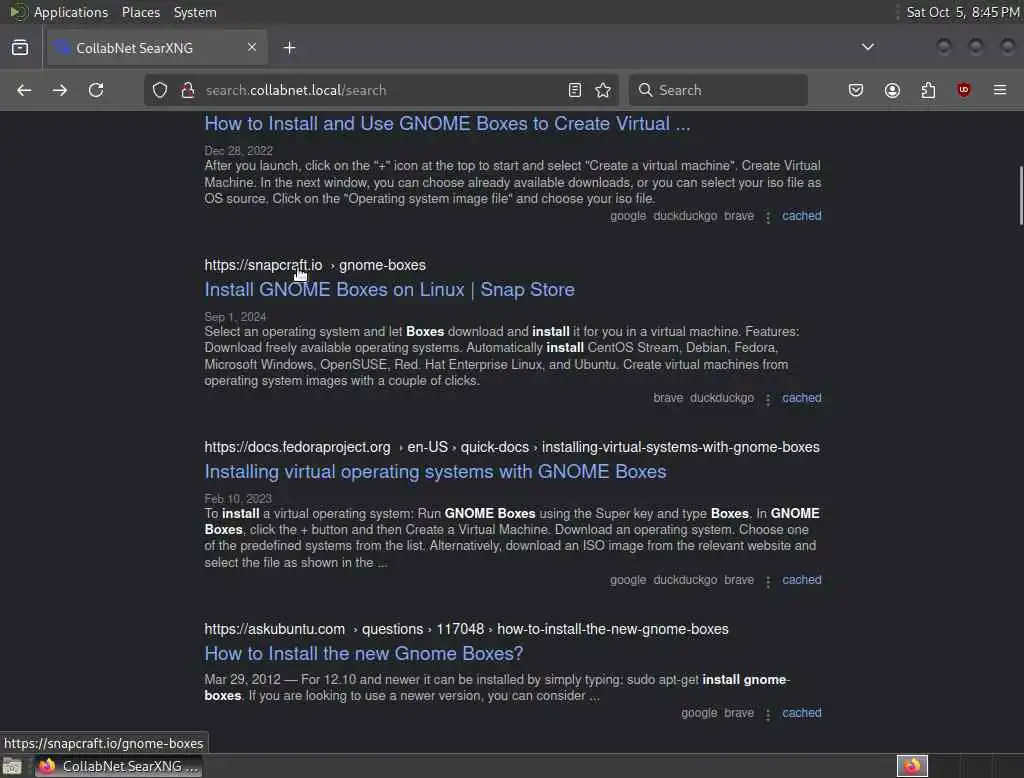Open the Firefox View icon
The width and height of the screenshot is (1024, 778).
20,48
